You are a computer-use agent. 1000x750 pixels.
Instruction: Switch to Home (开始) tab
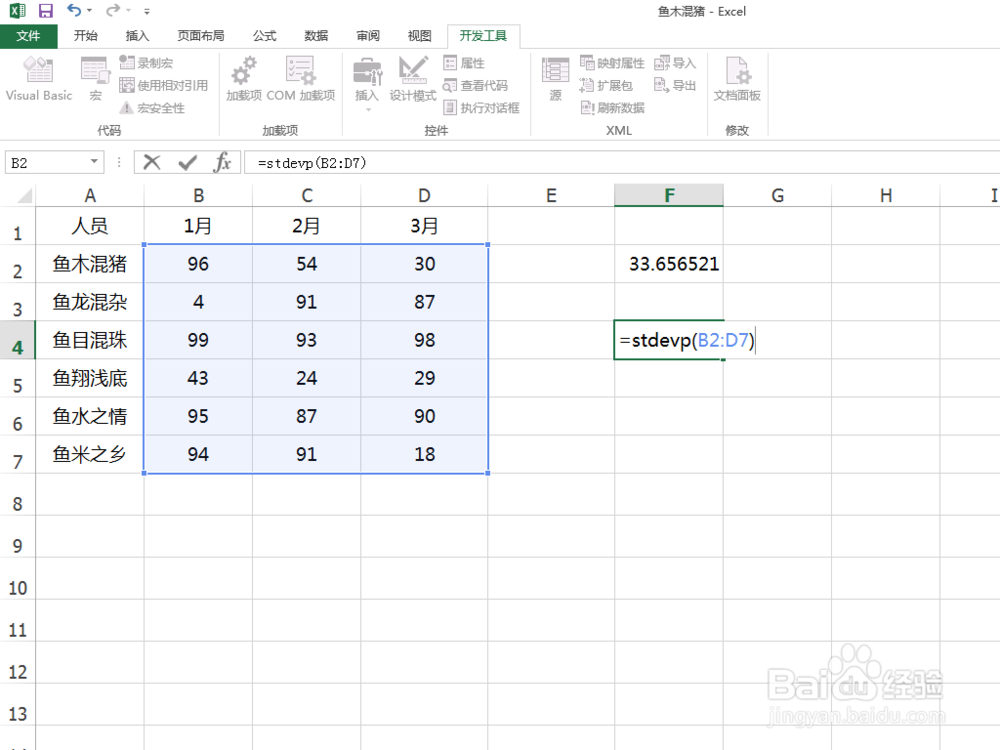[85, 36]
